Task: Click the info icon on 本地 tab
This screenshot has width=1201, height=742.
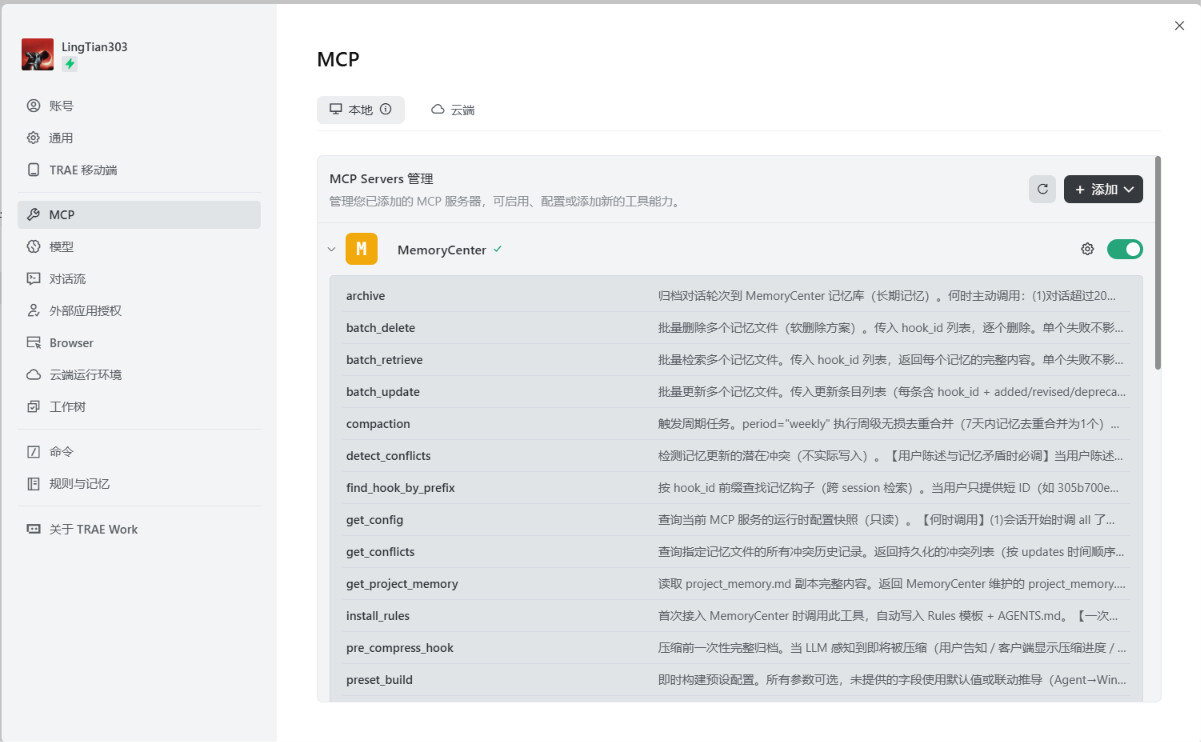Action: (386, 109)
